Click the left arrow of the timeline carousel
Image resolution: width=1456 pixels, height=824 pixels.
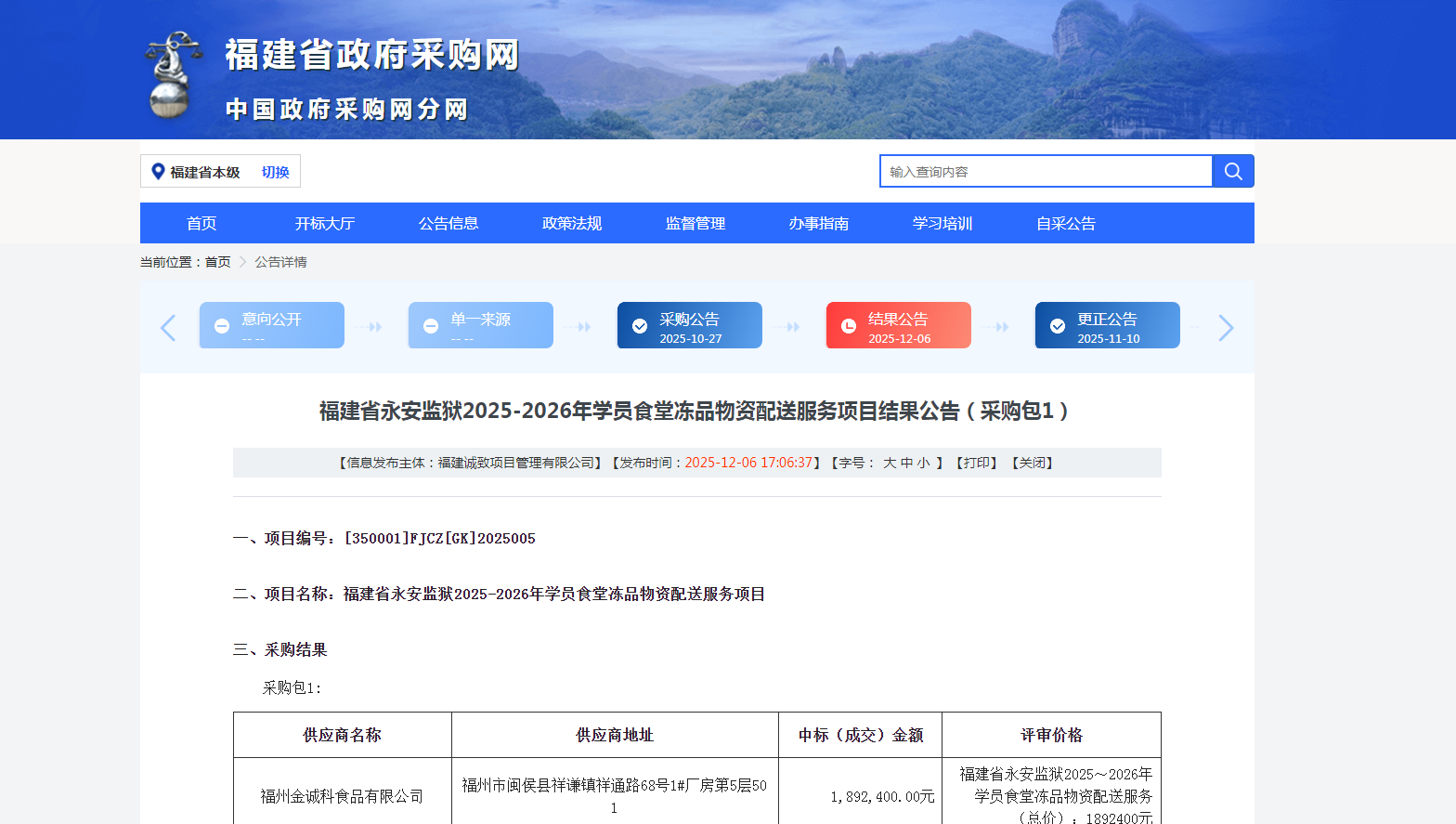coord(168,328)
